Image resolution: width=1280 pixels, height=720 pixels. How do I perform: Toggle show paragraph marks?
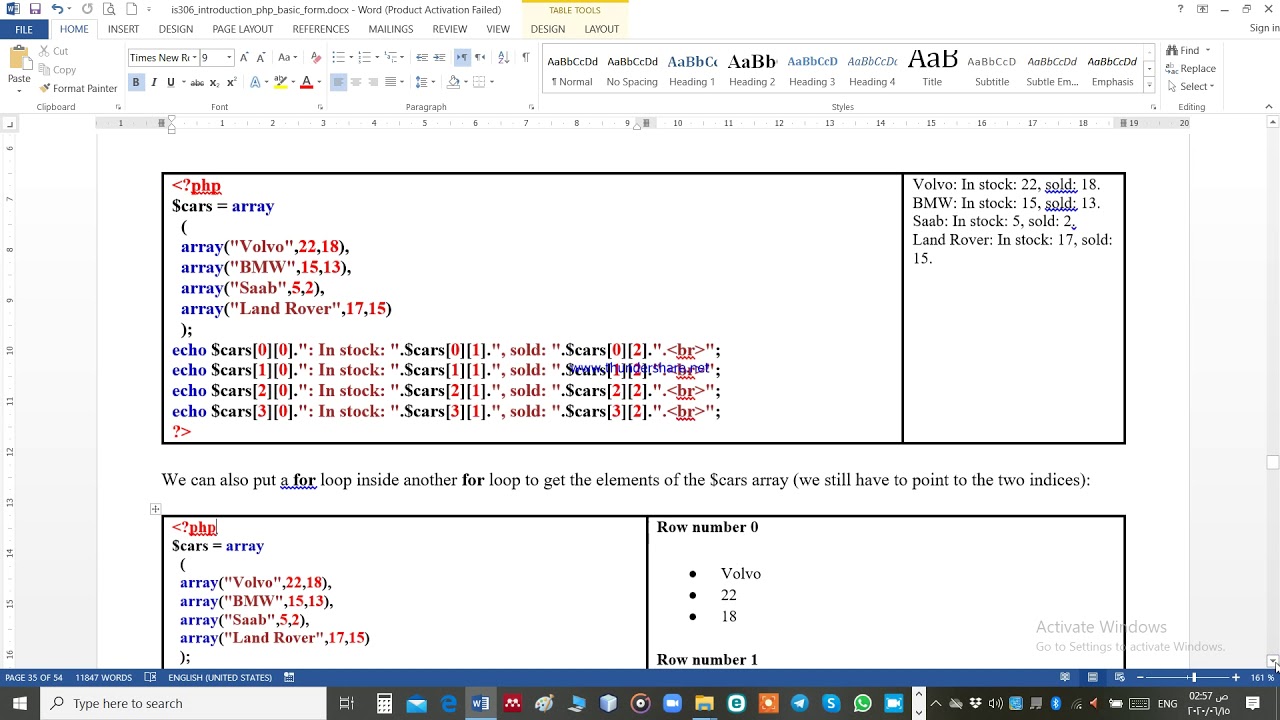(526, 58)
